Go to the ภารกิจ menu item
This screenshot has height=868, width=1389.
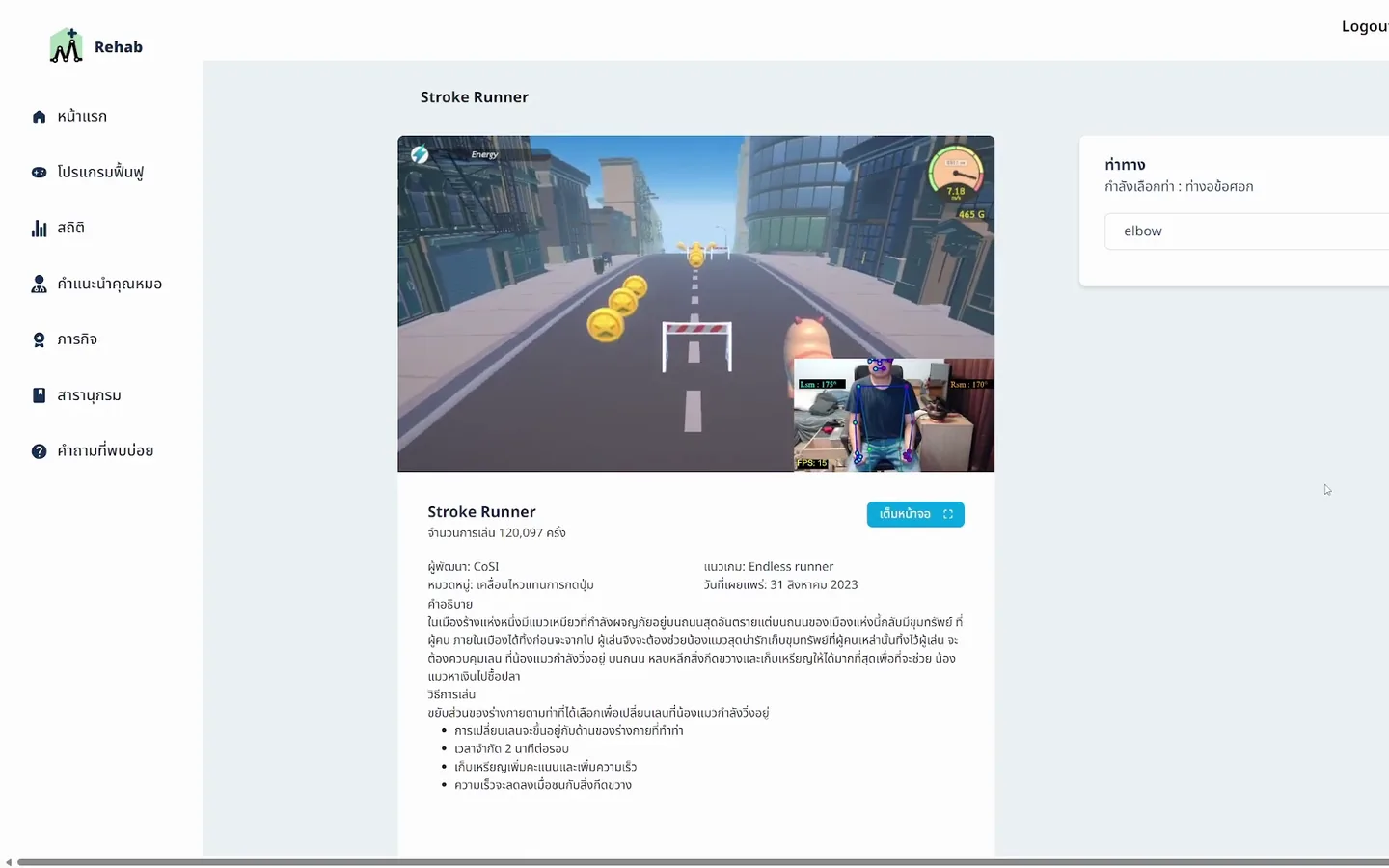(77, 339)
